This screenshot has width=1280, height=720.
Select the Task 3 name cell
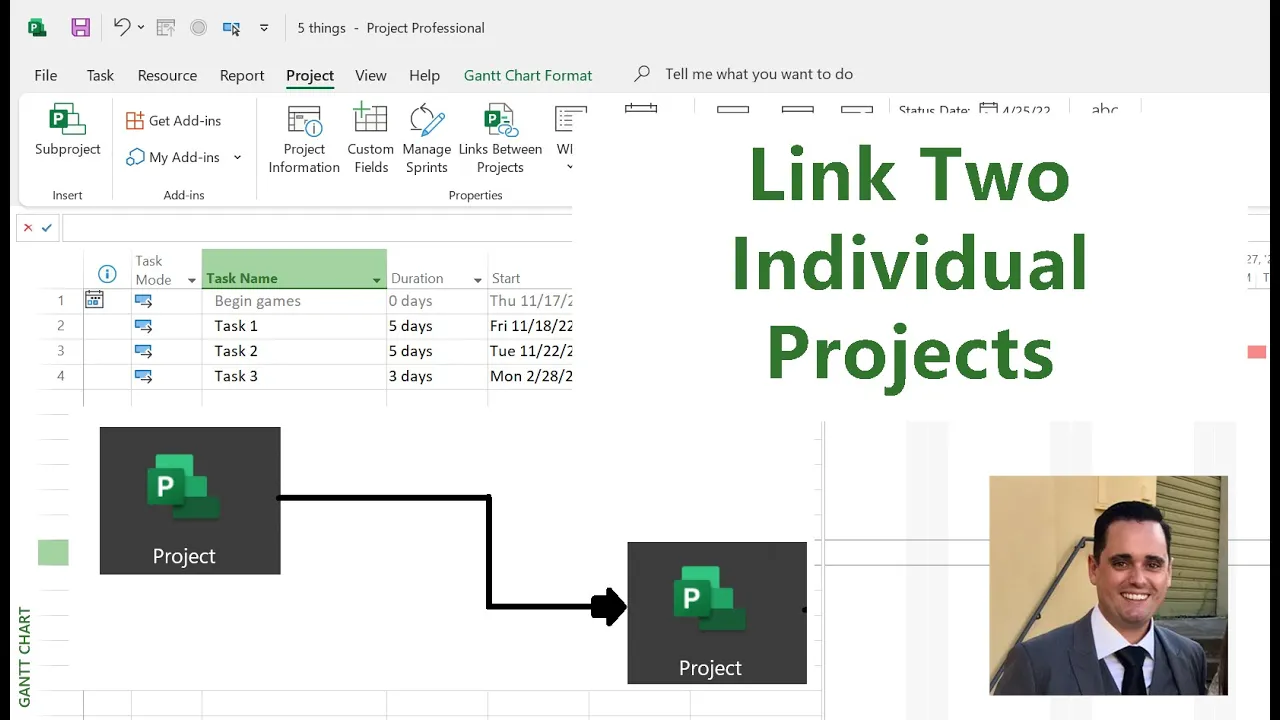click(x=294, y=376)
